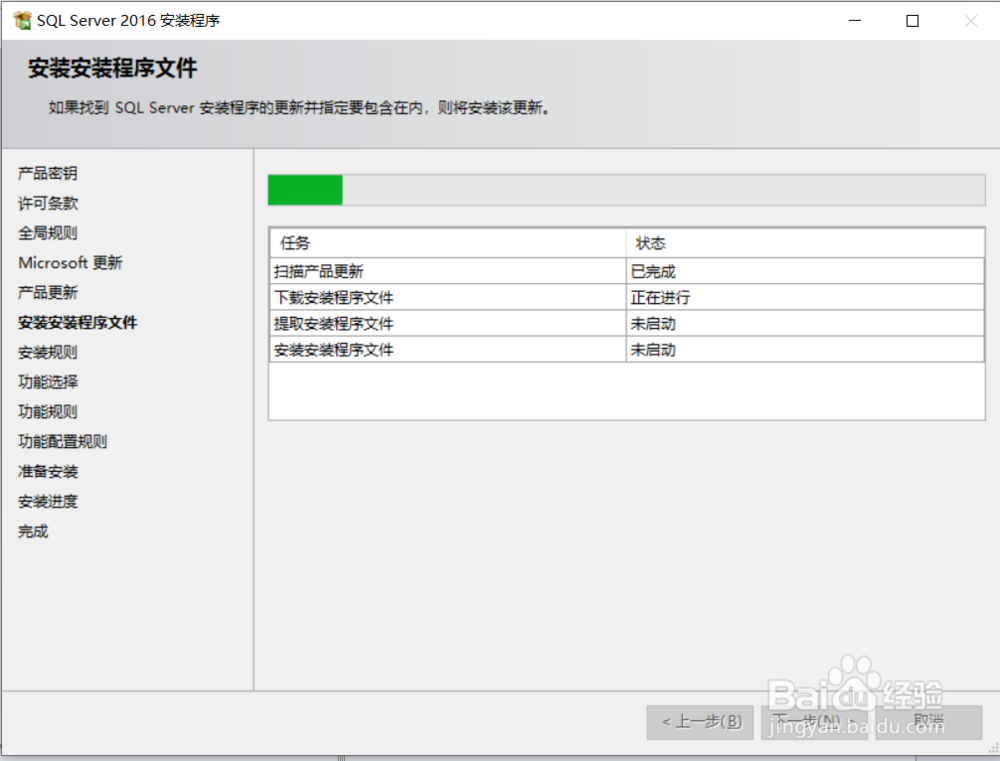Select 许可条款 step in sidebar
Viewport: 1000px width, 761px height.
(48, 203)
